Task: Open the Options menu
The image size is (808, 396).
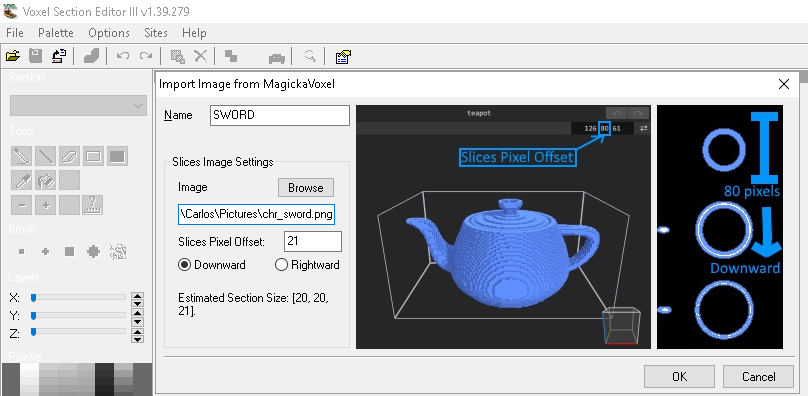Action: [109, 32]
